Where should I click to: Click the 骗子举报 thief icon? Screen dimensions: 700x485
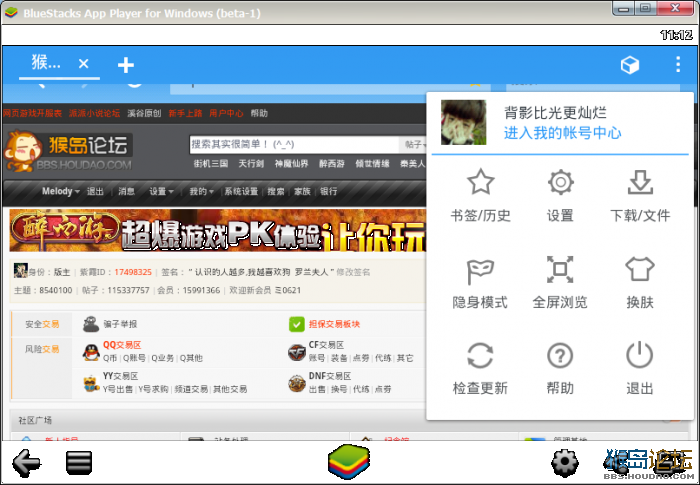[91, 324]
